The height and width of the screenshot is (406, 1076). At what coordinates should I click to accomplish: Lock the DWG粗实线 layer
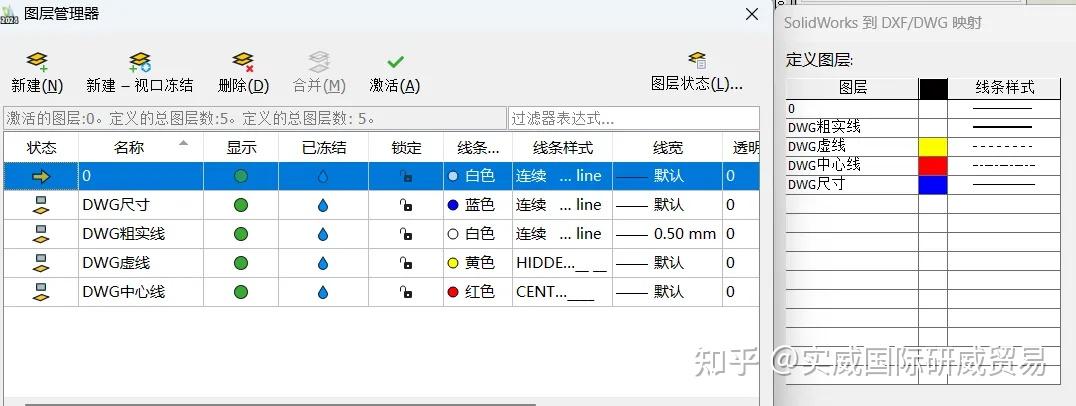point(406,234)
